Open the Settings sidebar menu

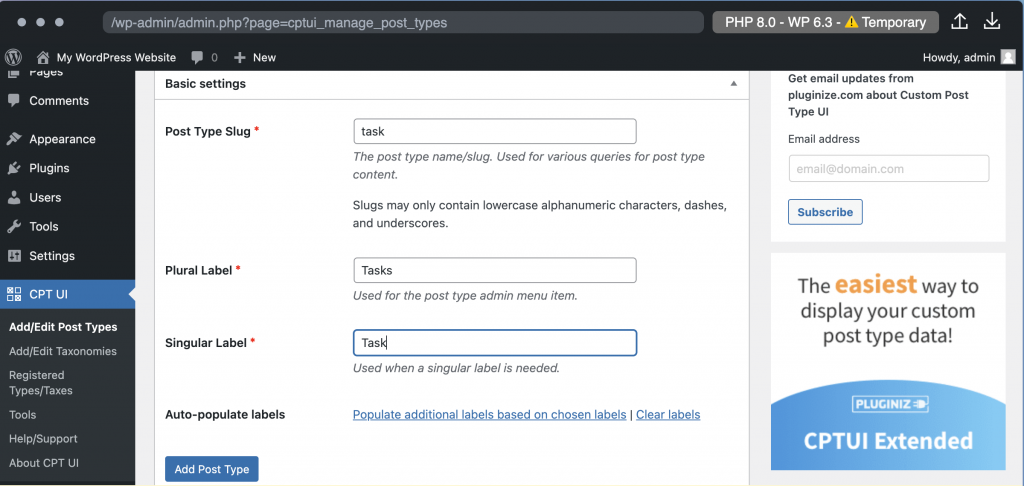click(52, 255)
